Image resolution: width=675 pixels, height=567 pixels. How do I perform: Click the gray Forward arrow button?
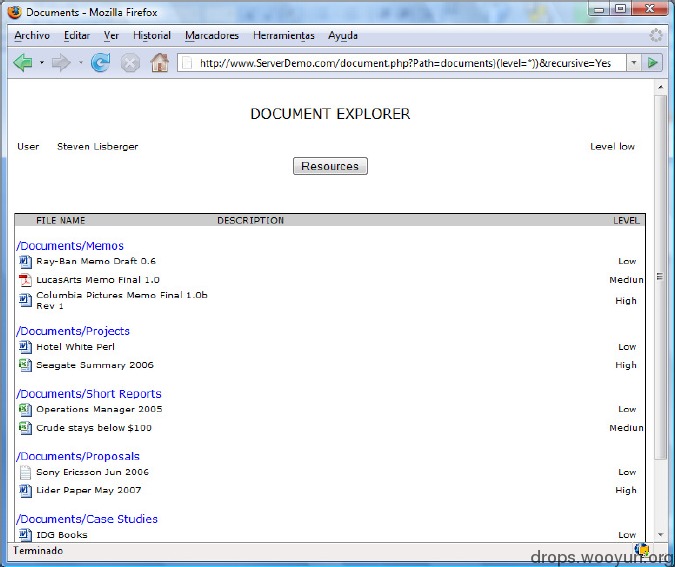tap(61, 63)
